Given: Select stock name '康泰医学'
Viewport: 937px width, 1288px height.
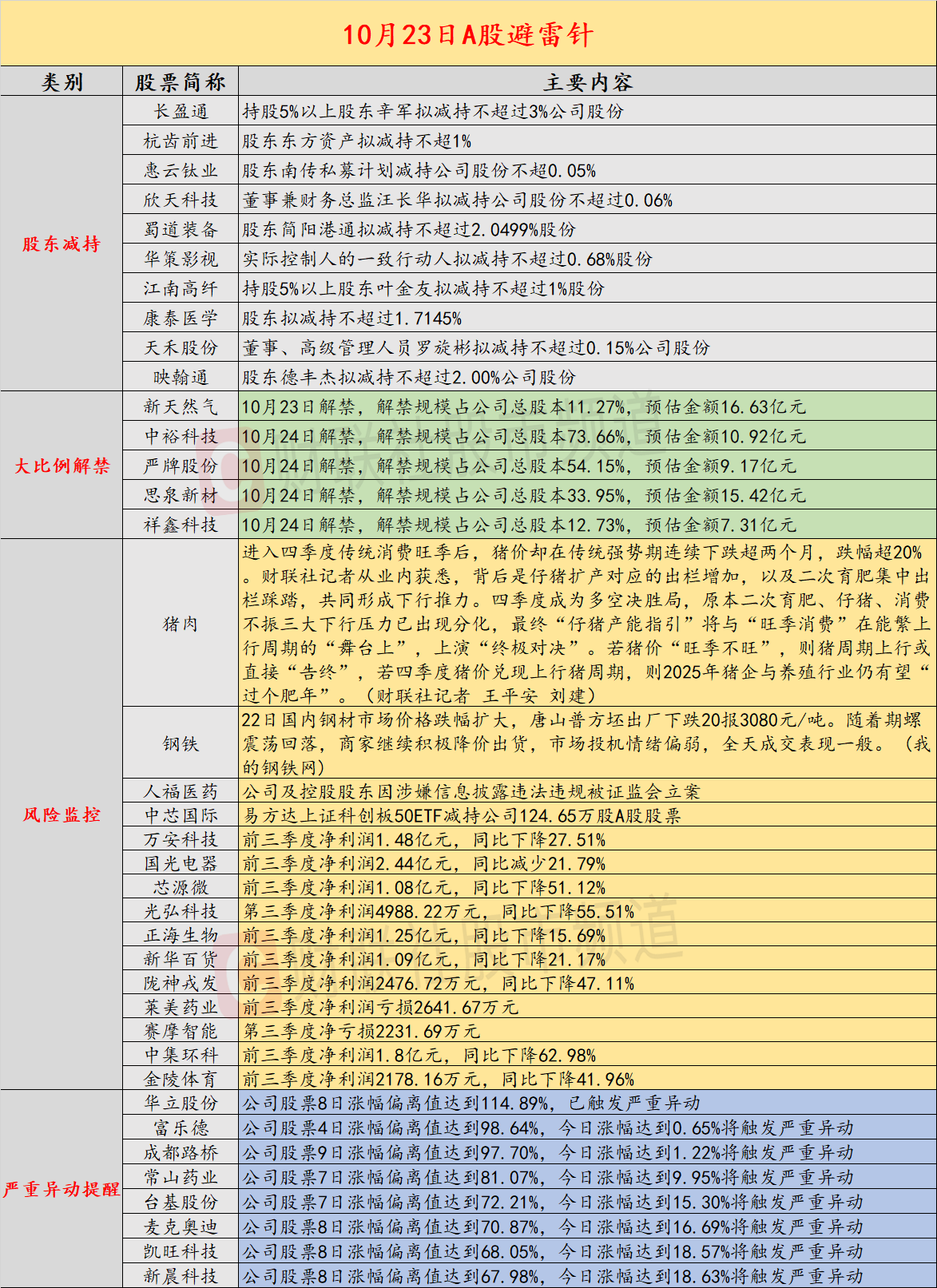Looking at the screenshot, I should point(181,319).
